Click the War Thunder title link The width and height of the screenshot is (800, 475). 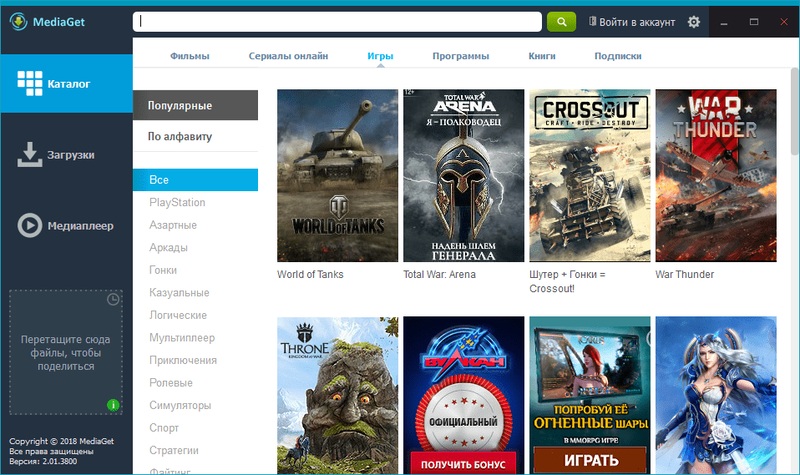684,274
